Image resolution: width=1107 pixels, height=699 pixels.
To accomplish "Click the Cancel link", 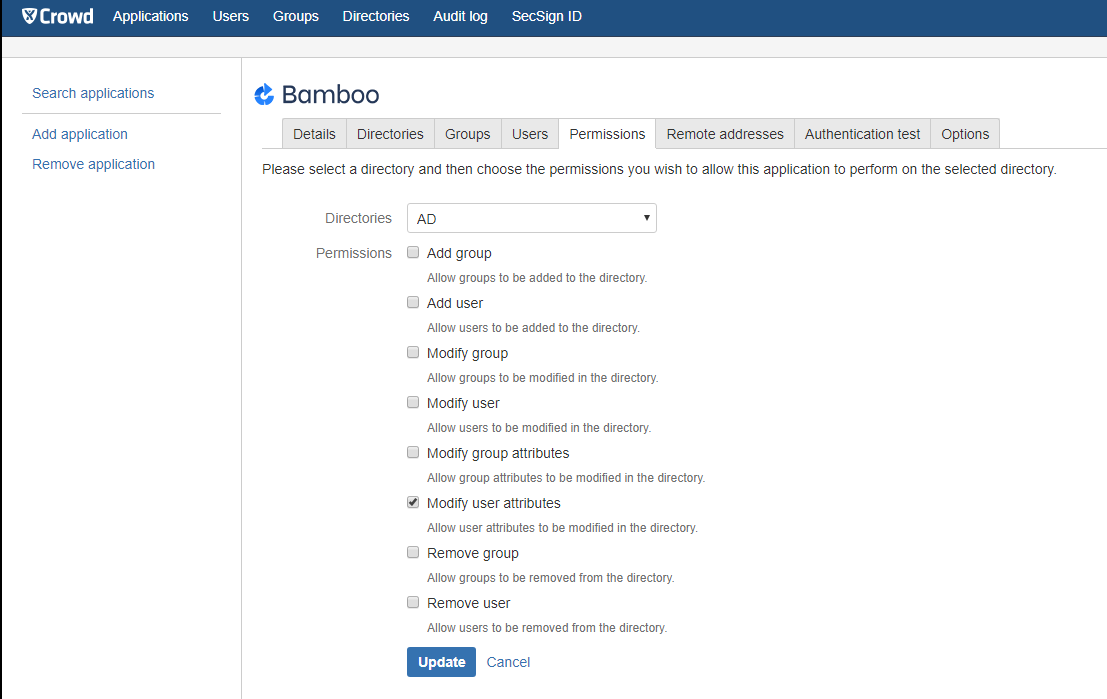I will pos(508,662).
